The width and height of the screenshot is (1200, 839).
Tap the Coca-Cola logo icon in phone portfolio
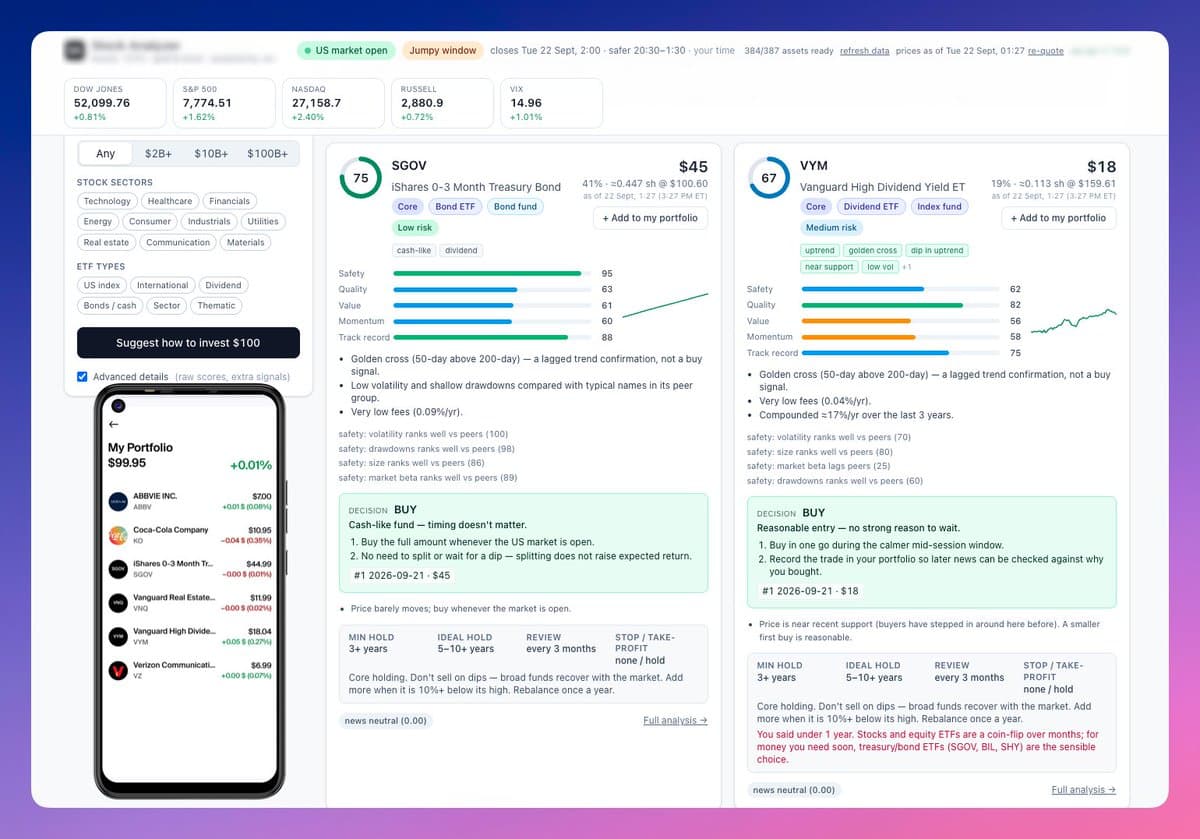click(117, 535)
